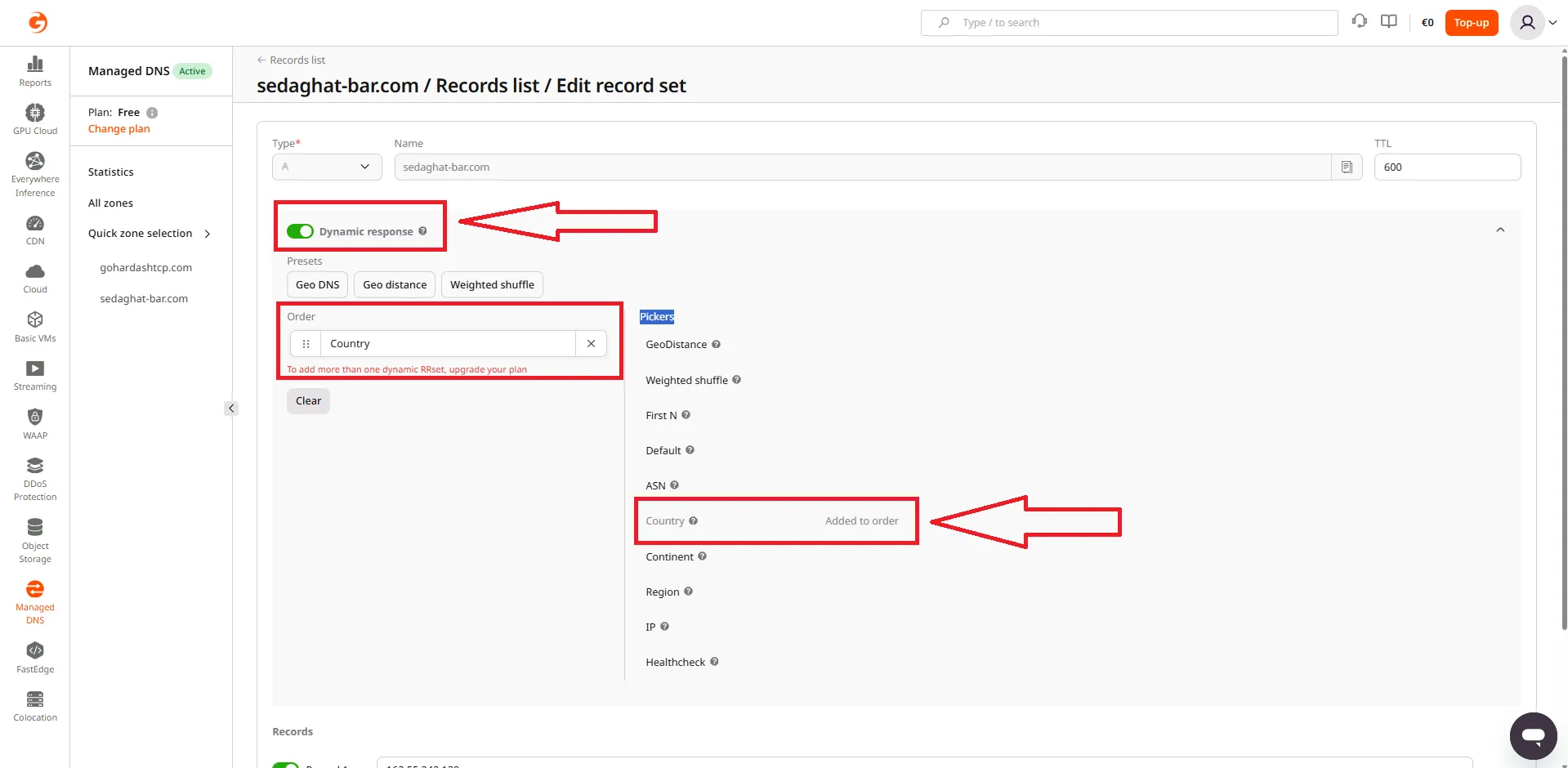Select All zones menu item

(x=110, y=203)
